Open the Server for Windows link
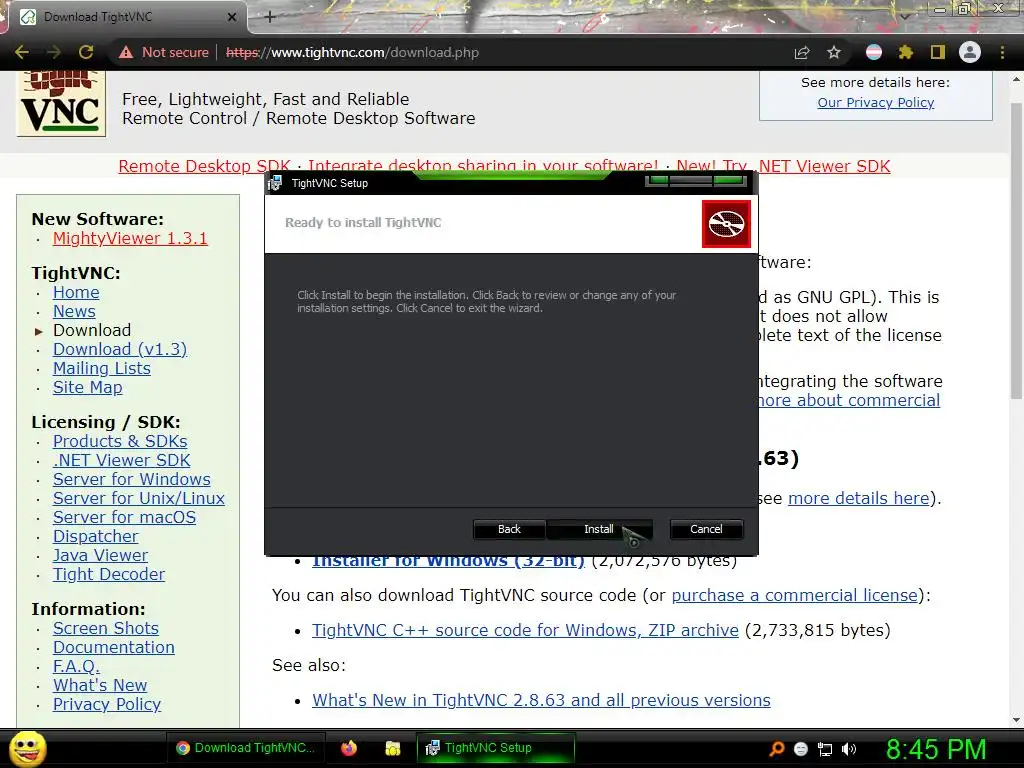 point(131,479)
